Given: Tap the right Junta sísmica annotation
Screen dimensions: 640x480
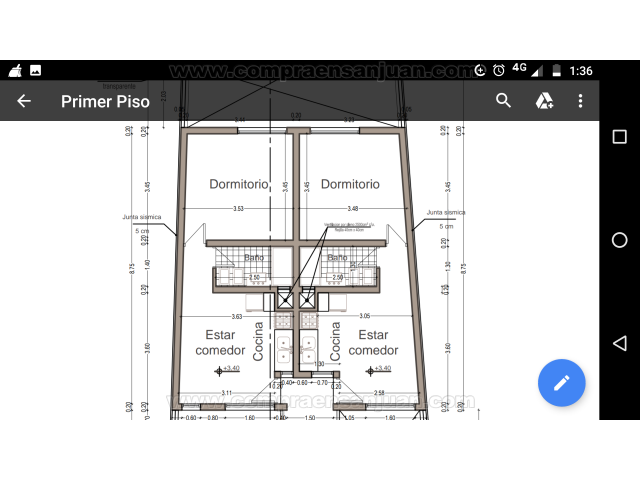Looking at the screenshot, I should (x=445, y=213).
